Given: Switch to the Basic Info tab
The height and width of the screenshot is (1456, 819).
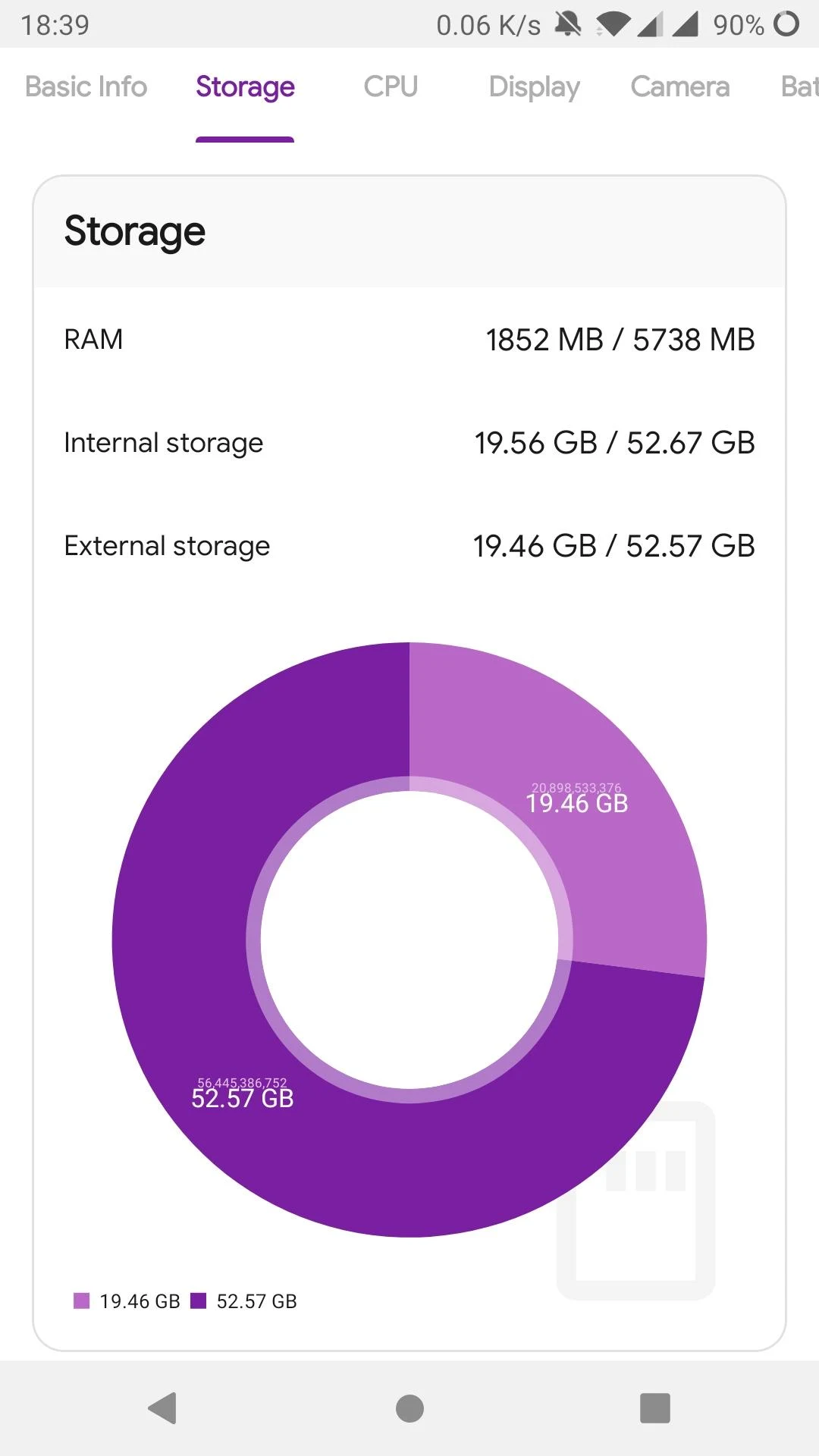Looking at the screenshot, I should click(86, 86).
